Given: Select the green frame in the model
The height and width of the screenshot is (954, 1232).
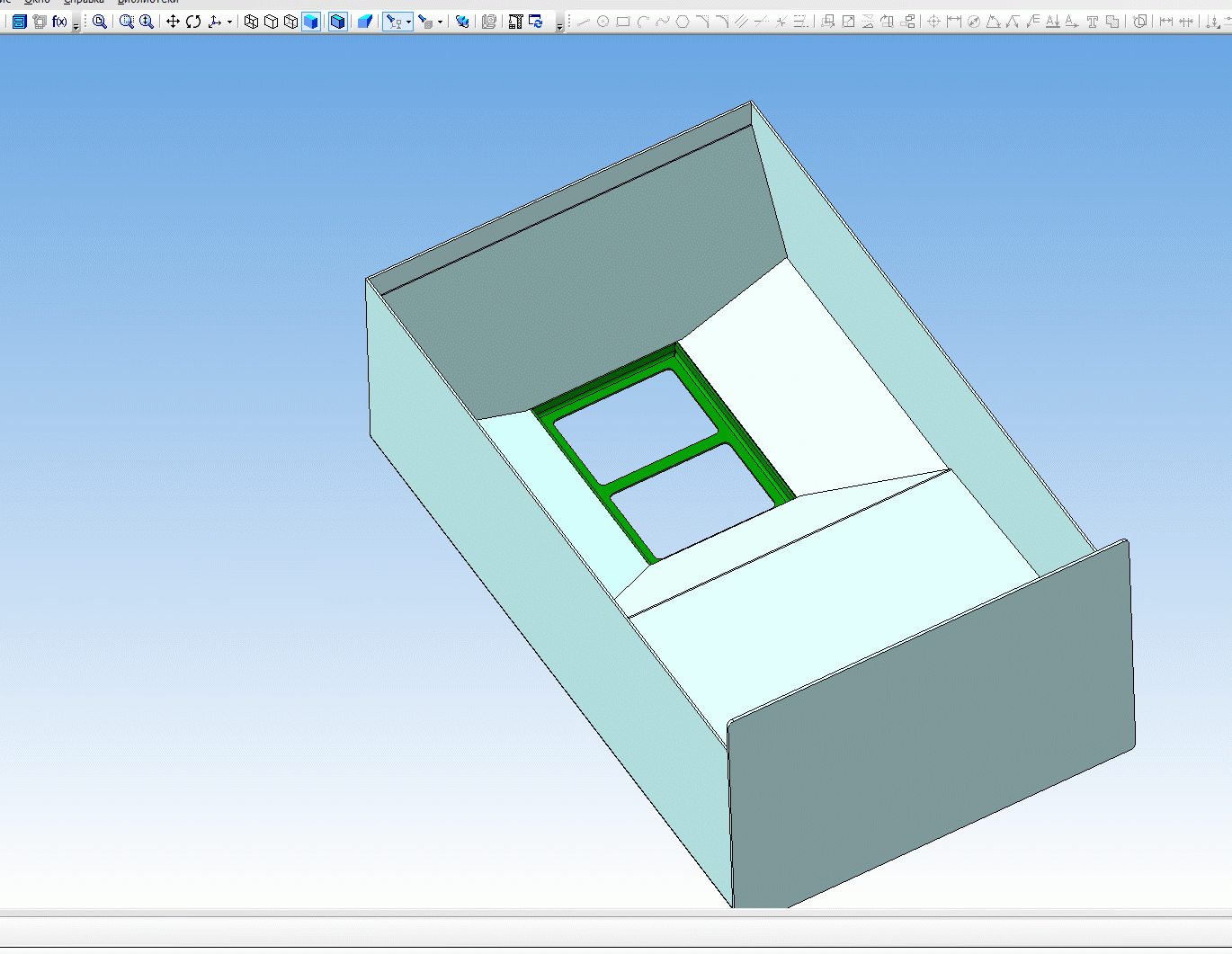Looking at the screenshot, I should tap(665, 463).
